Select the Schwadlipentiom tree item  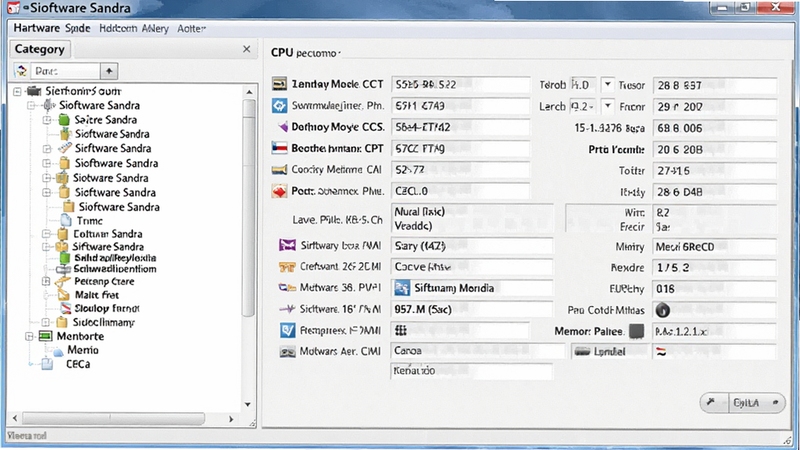coord(115,269)
